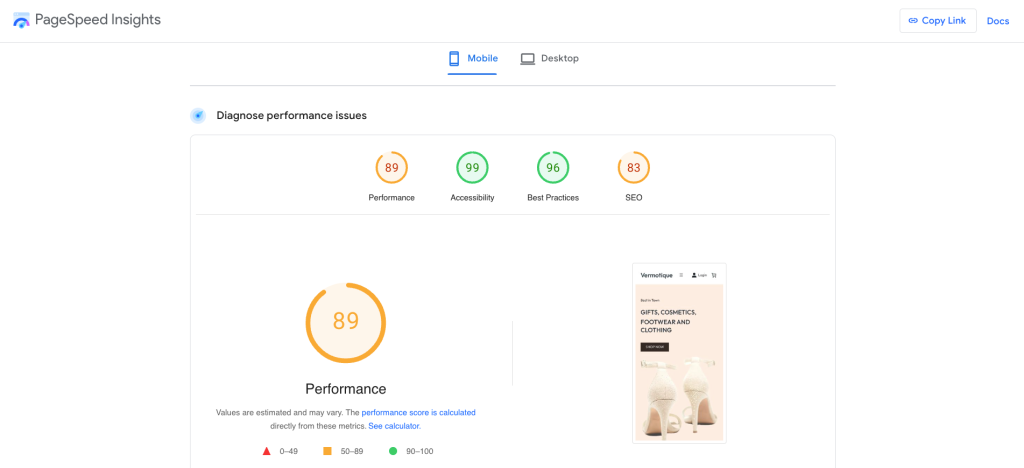The image size is (1024, 468).
Task: Click the 'PageSpeed Insights' title text
Action: (97, 20)
